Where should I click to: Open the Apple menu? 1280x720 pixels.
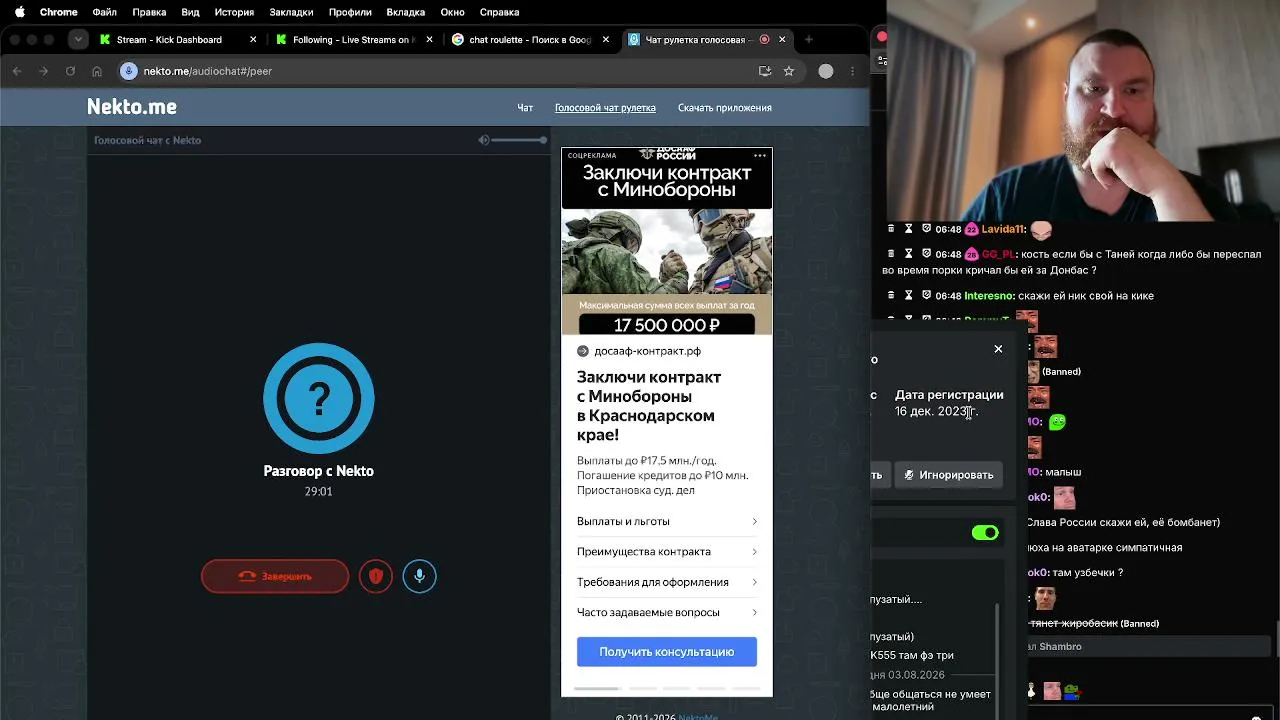19,12
